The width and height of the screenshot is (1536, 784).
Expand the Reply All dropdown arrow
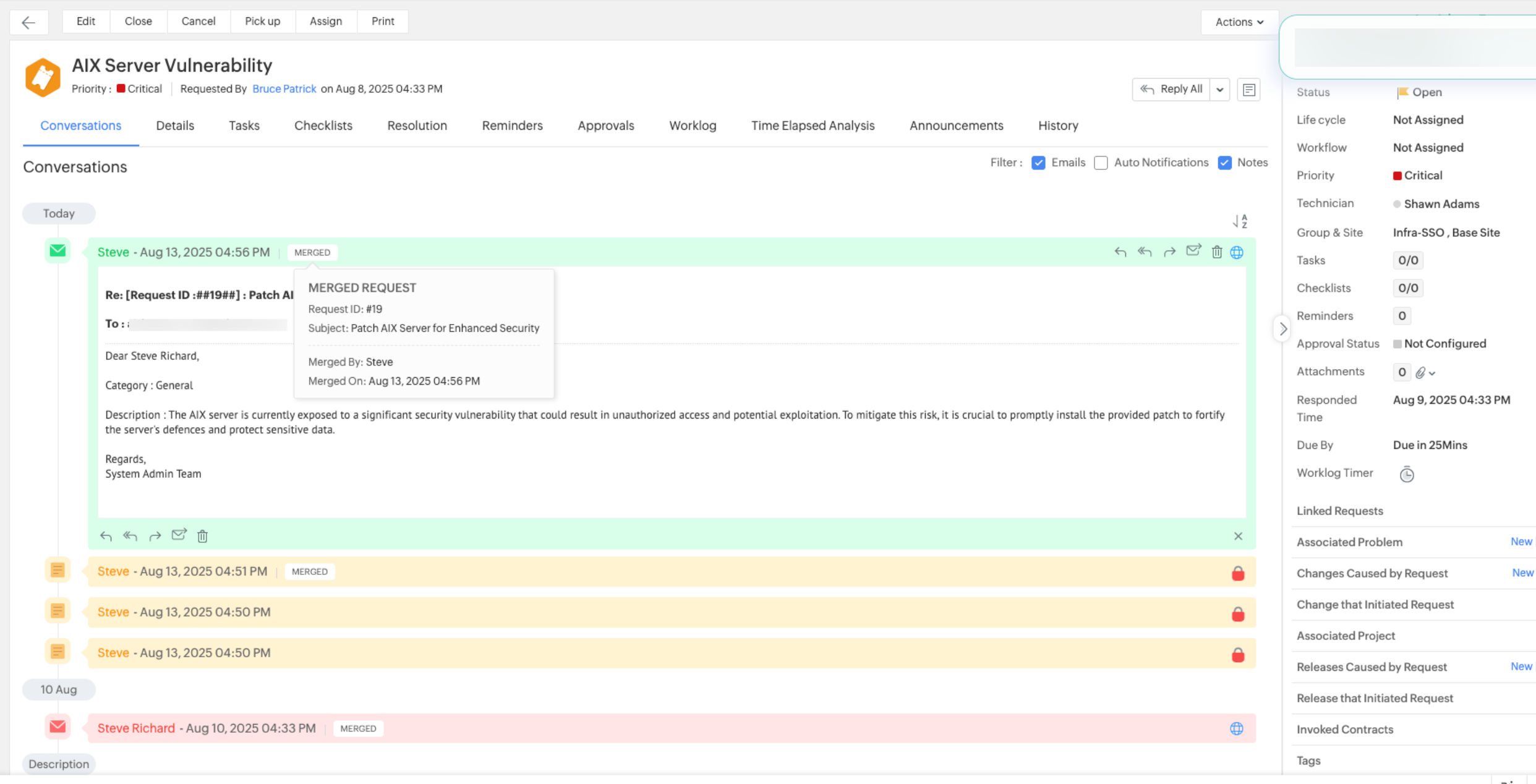(1219, 90)
